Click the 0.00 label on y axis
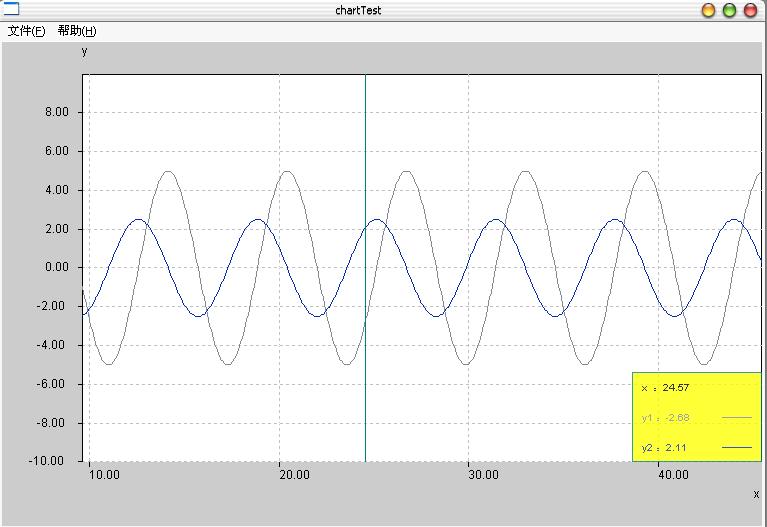The image size is (767, 527). point(57,268)
